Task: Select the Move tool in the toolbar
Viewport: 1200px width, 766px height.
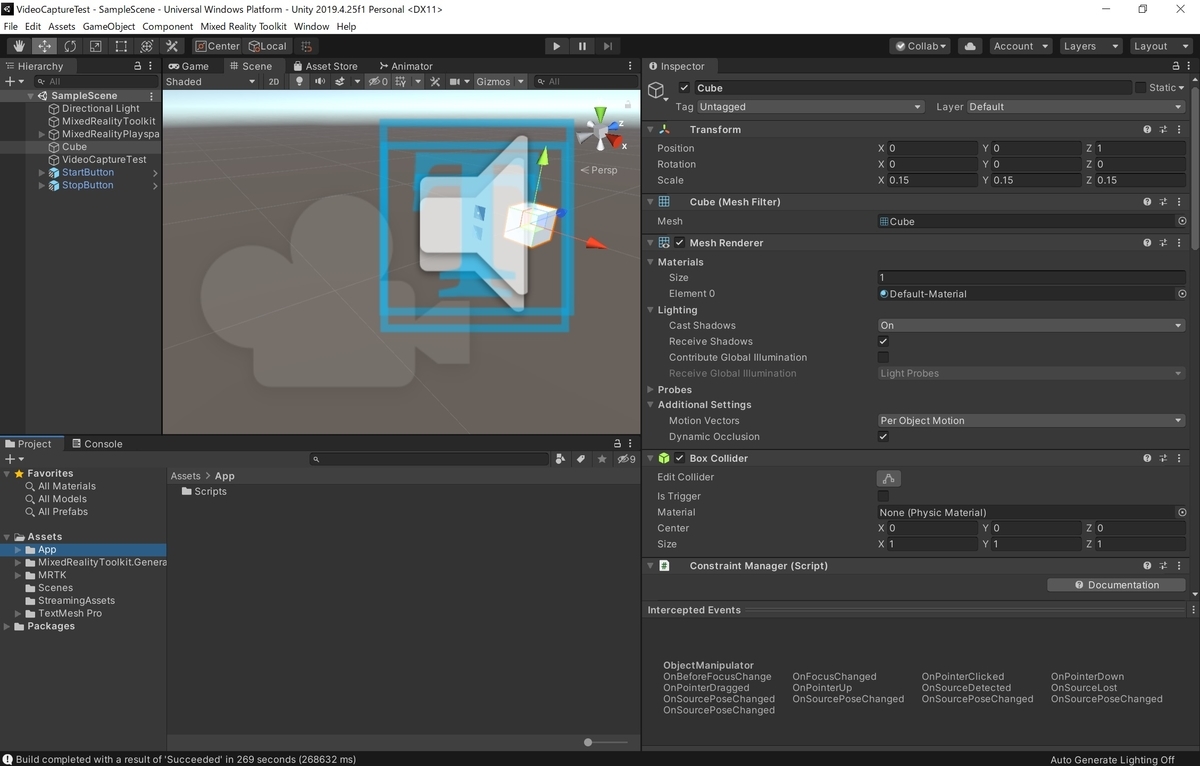Action: 45,46
